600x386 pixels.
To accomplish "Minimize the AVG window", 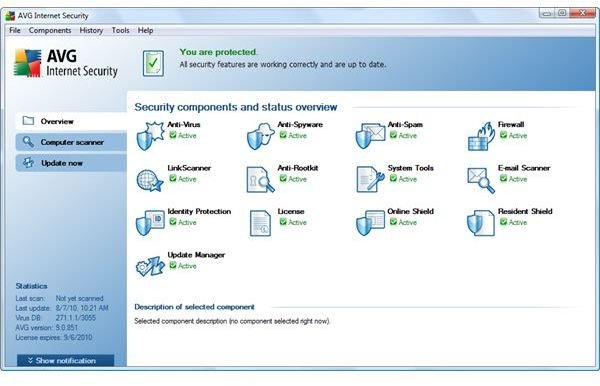I will click(546, 13).
